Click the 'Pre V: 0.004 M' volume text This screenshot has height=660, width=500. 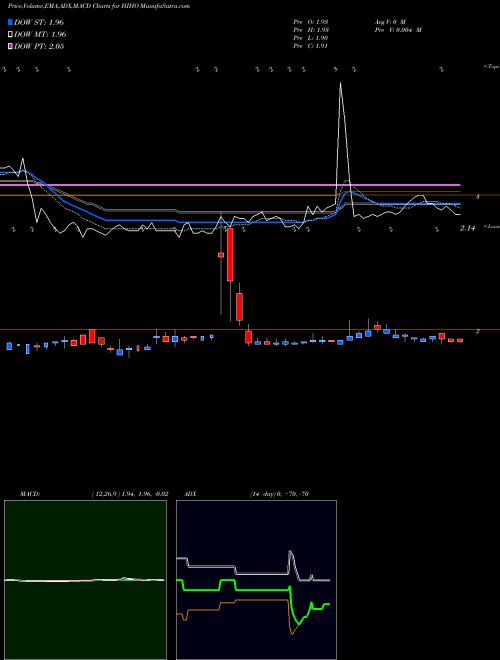398,30
